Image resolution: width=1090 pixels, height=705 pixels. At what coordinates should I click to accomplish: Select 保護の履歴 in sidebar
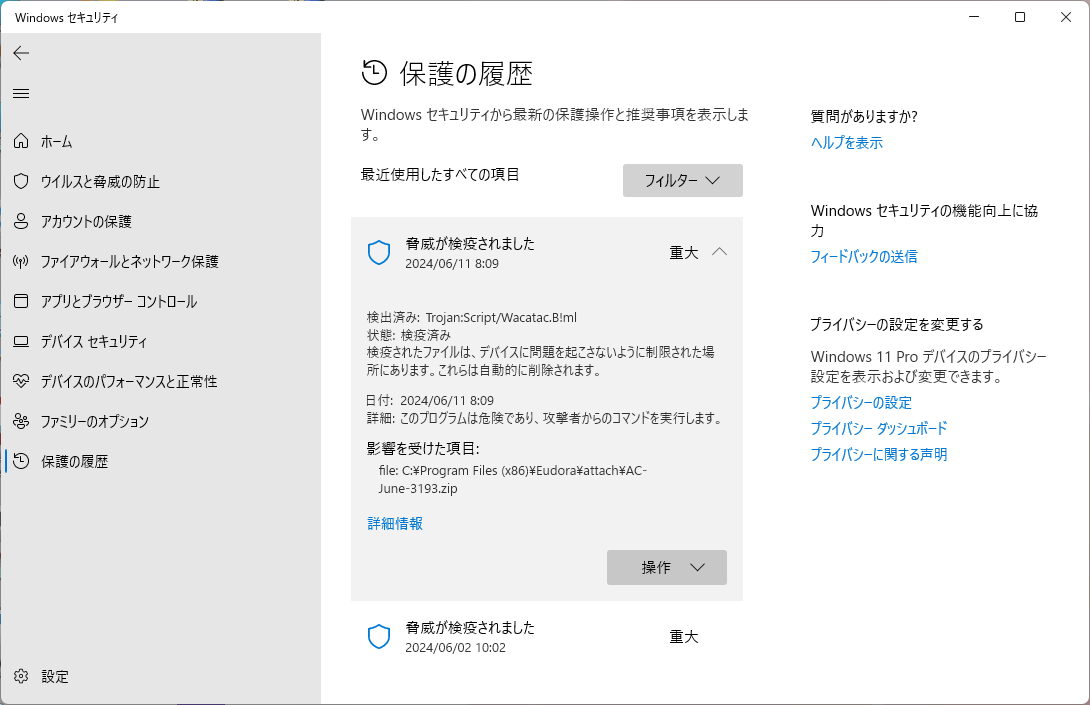[x=161, y=461]
